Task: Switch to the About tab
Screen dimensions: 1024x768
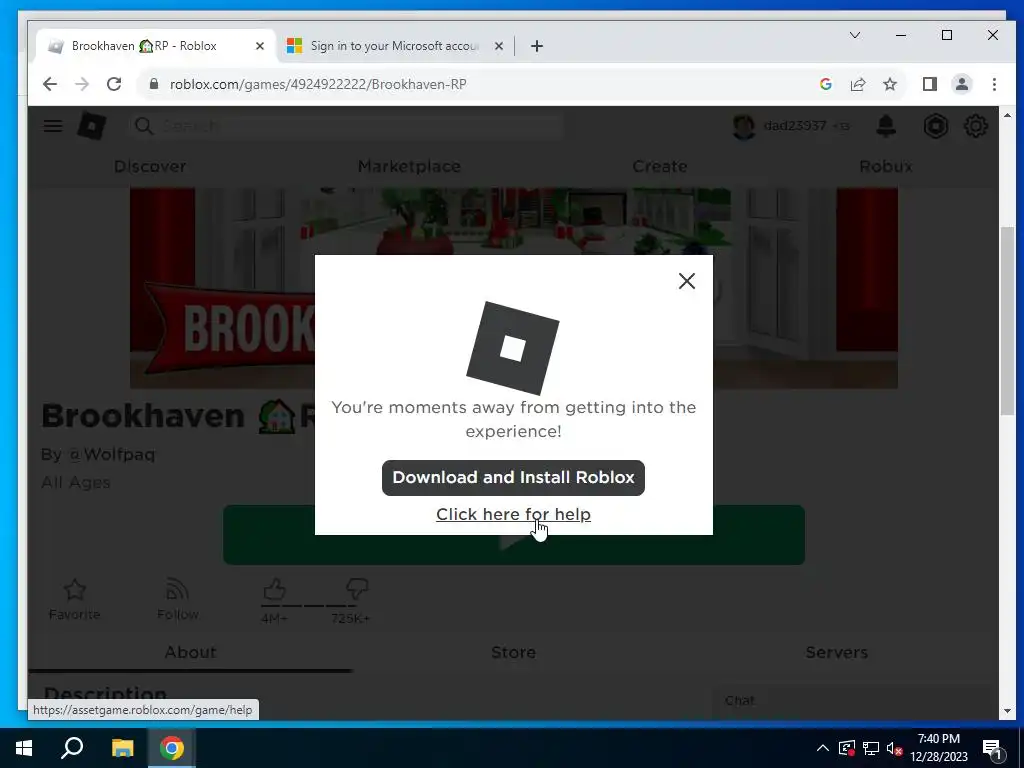Action: (x=191, y=652)
